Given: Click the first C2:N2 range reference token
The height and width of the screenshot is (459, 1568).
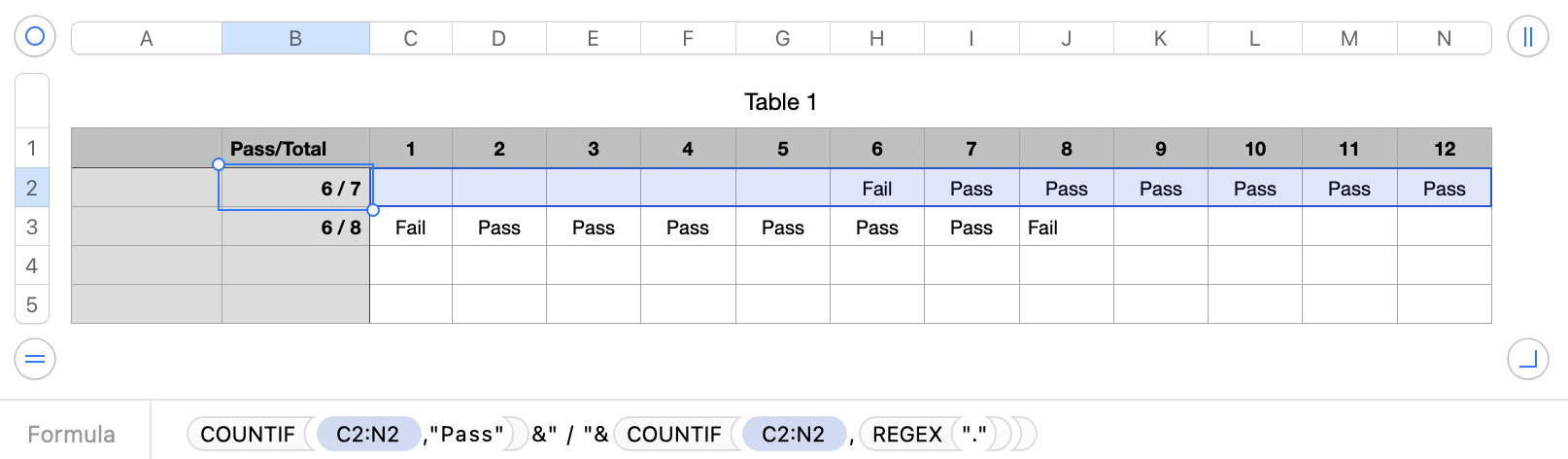Looking at the screenshot, I should pyautogui.click(x=367, y=434).
